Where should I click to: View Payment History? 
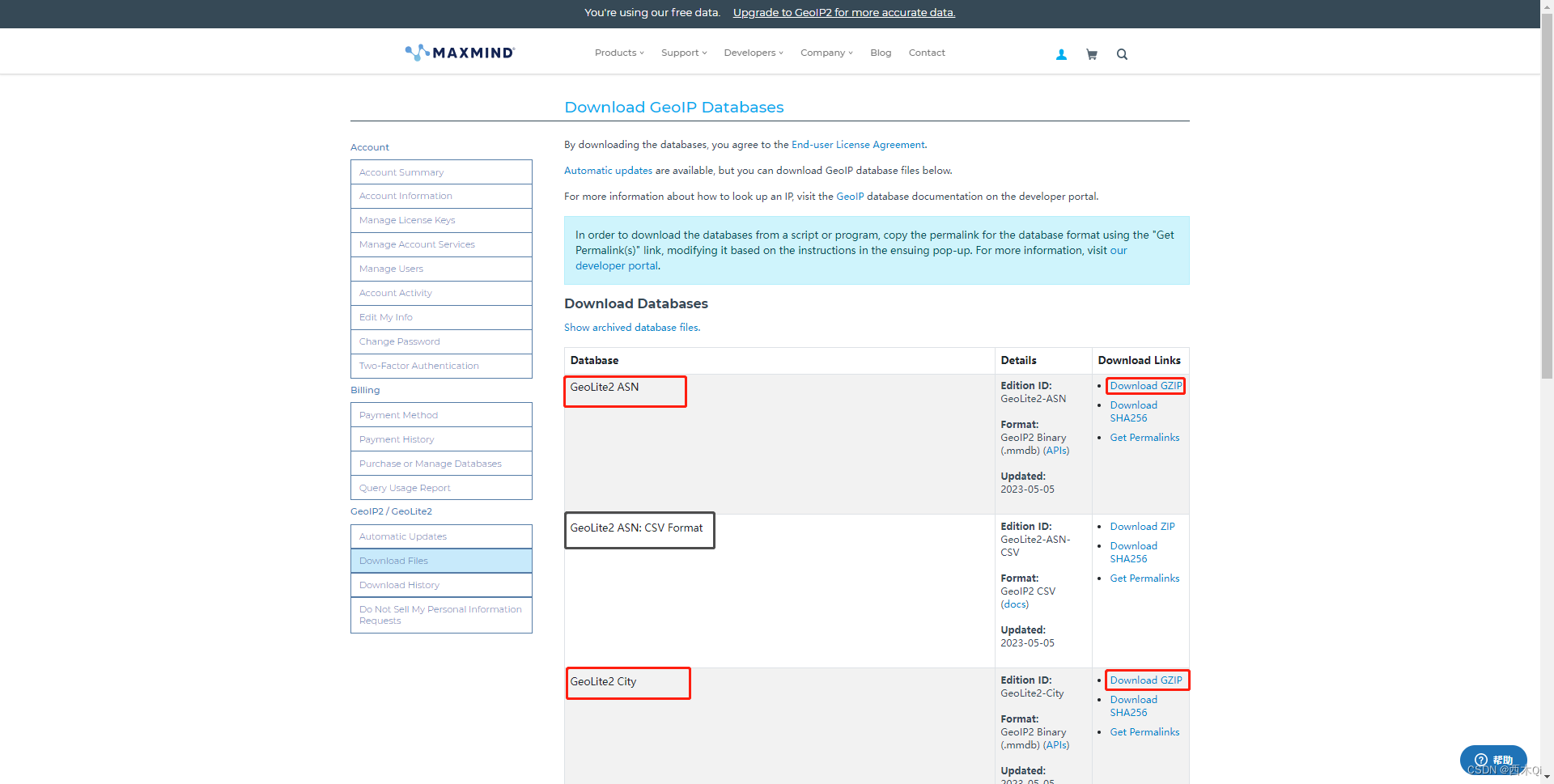pyautogui.click(x=441, y=439)
